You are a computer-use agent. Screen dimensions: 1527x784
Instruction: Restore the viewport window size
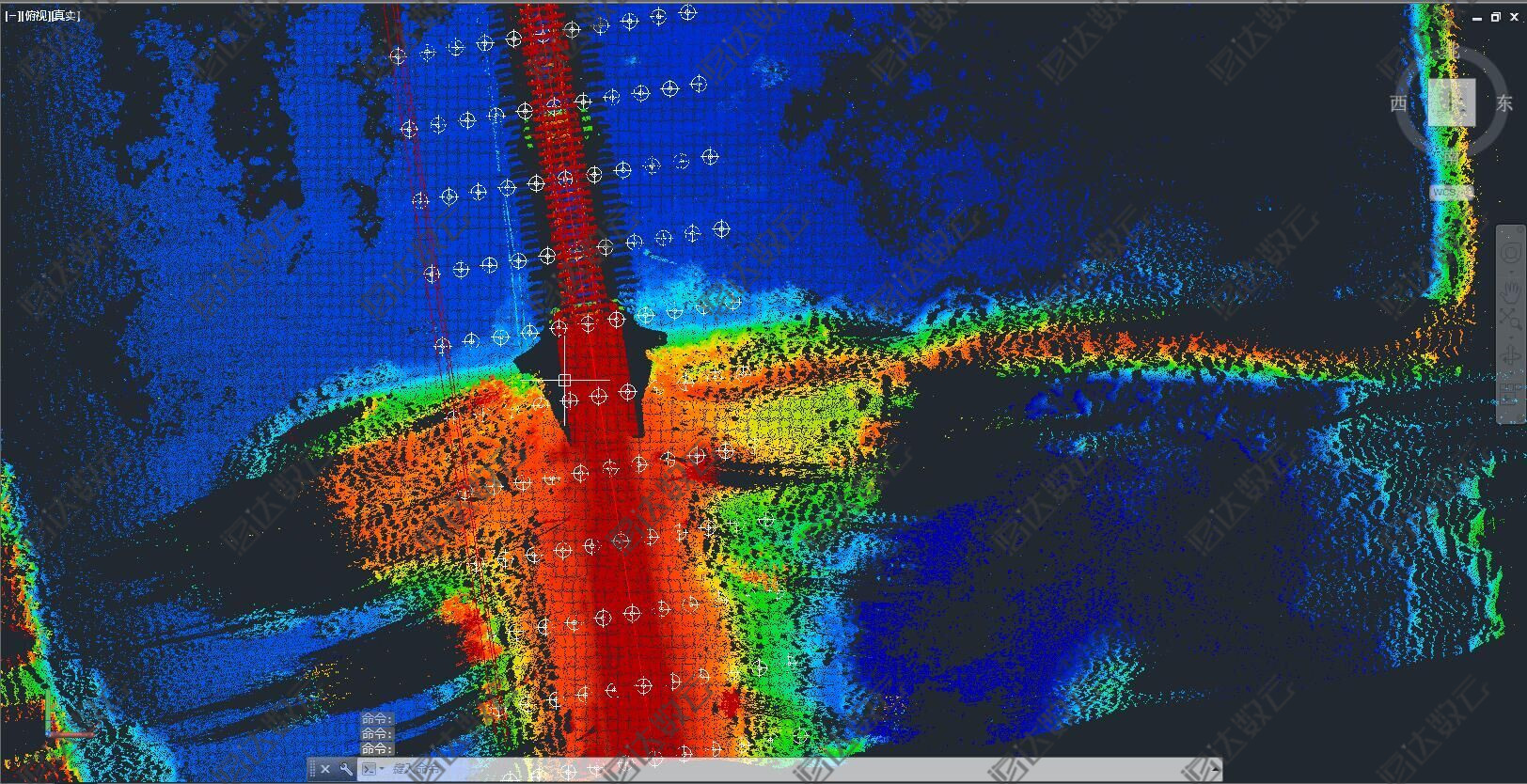point(1495,18)
